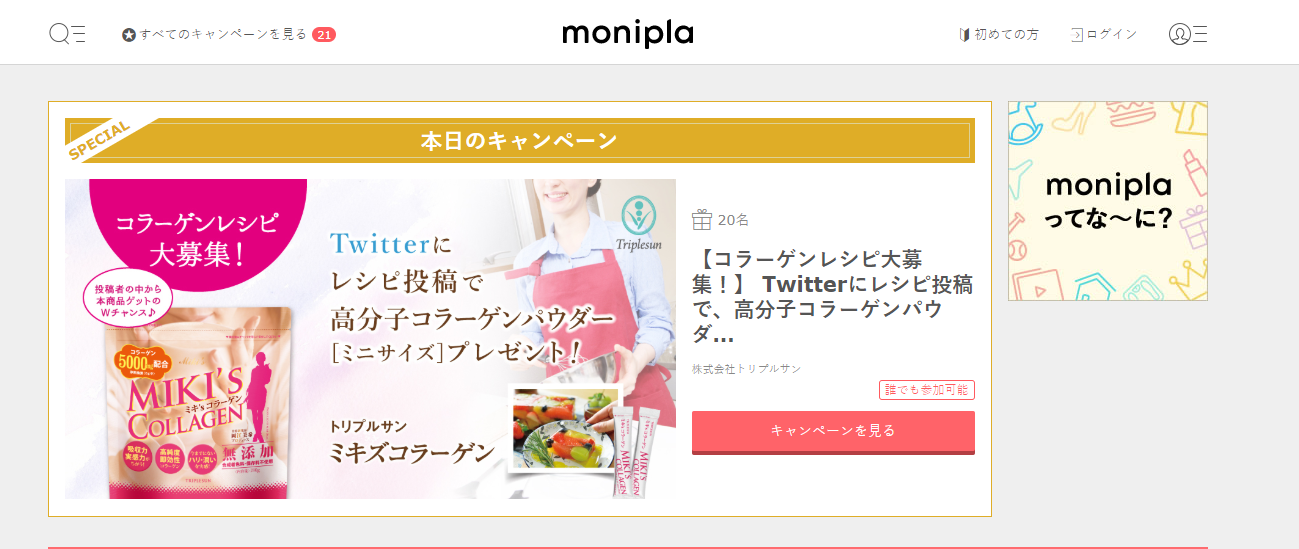Click the キャンペーンを見る button
The height and width of the screenshot is (549, 1299).
pyautogui.click(x=833, y=431)
